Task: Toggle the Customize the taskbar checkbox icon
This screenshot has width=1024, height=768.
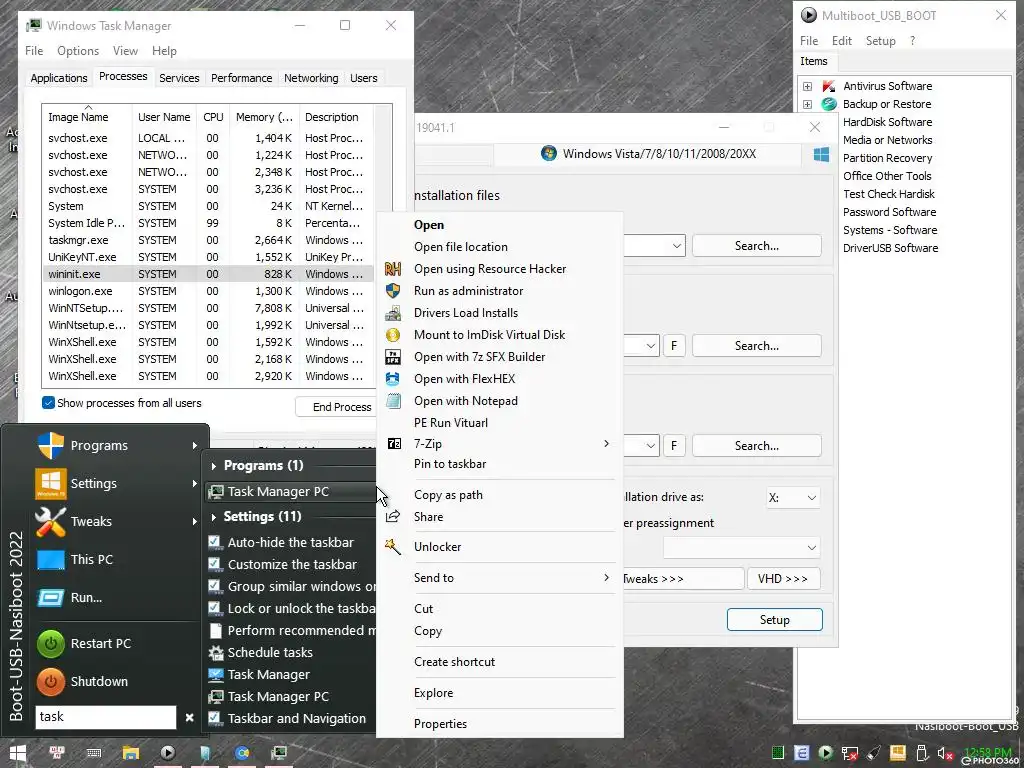Action: tap(215, 564)
